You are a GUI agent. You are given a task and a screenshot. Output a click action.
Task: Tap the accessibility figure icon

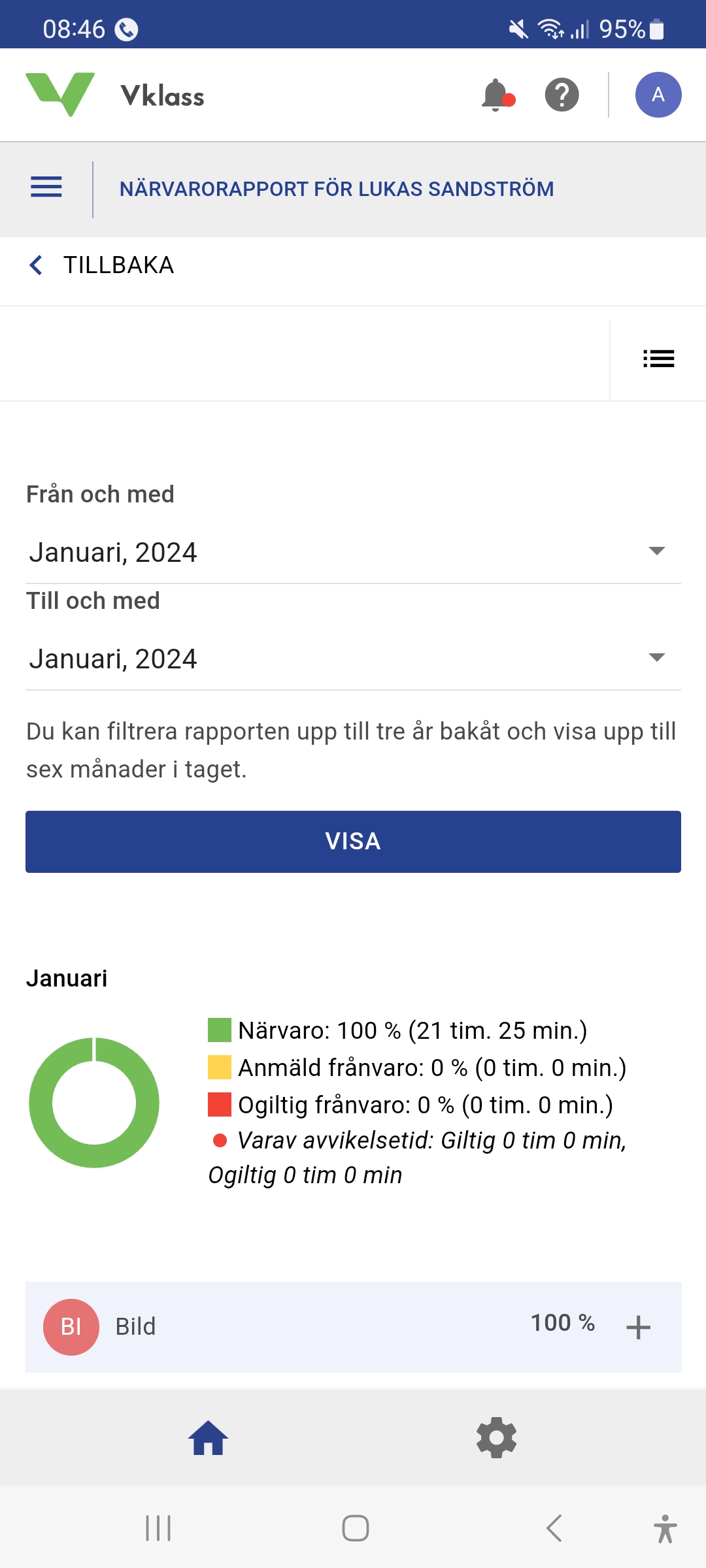click(x=665, y=1529)
